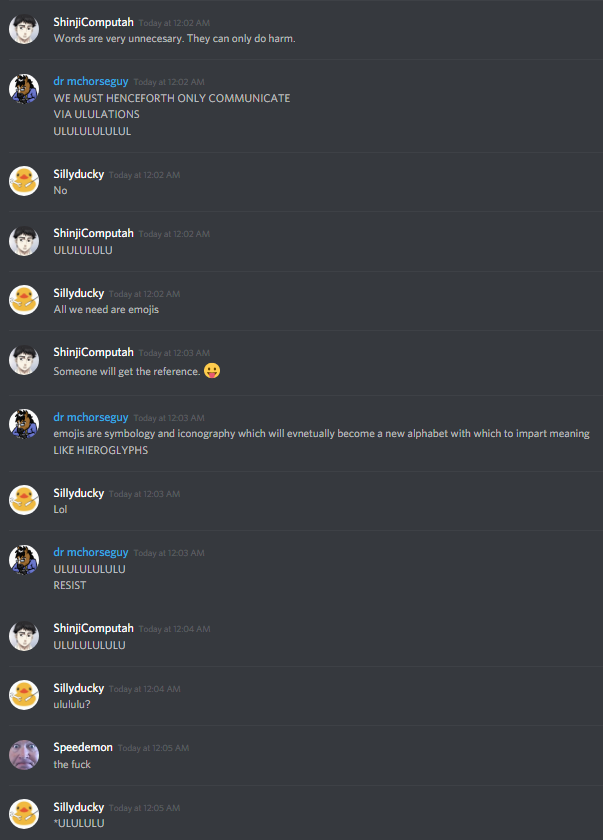Click Sillyducky's duck avatar next to "No"

(x=24, y=181)
